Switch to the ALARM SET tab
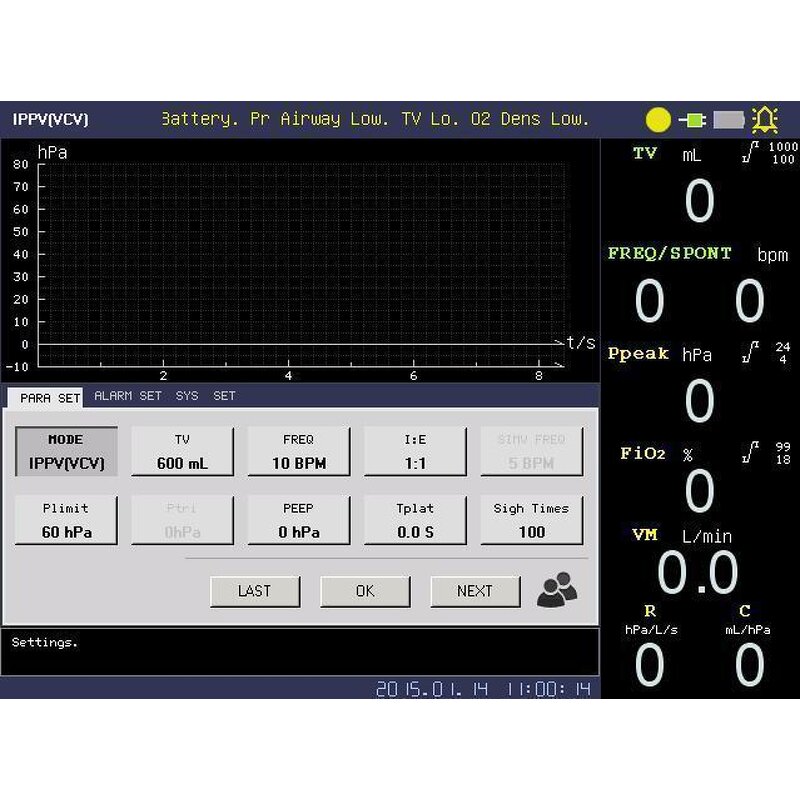 coord(128,396)
